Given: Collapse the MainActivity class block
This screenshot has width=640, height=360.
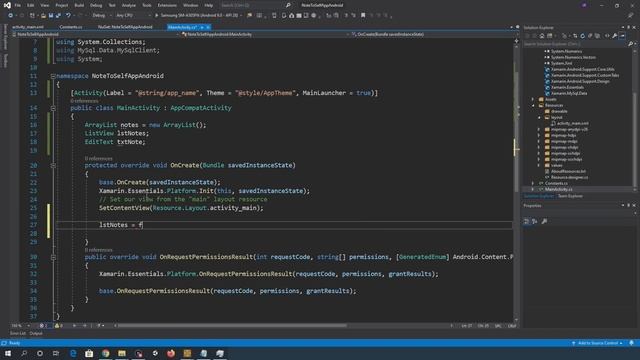Looking at the screenshot, I should (53, 108).
